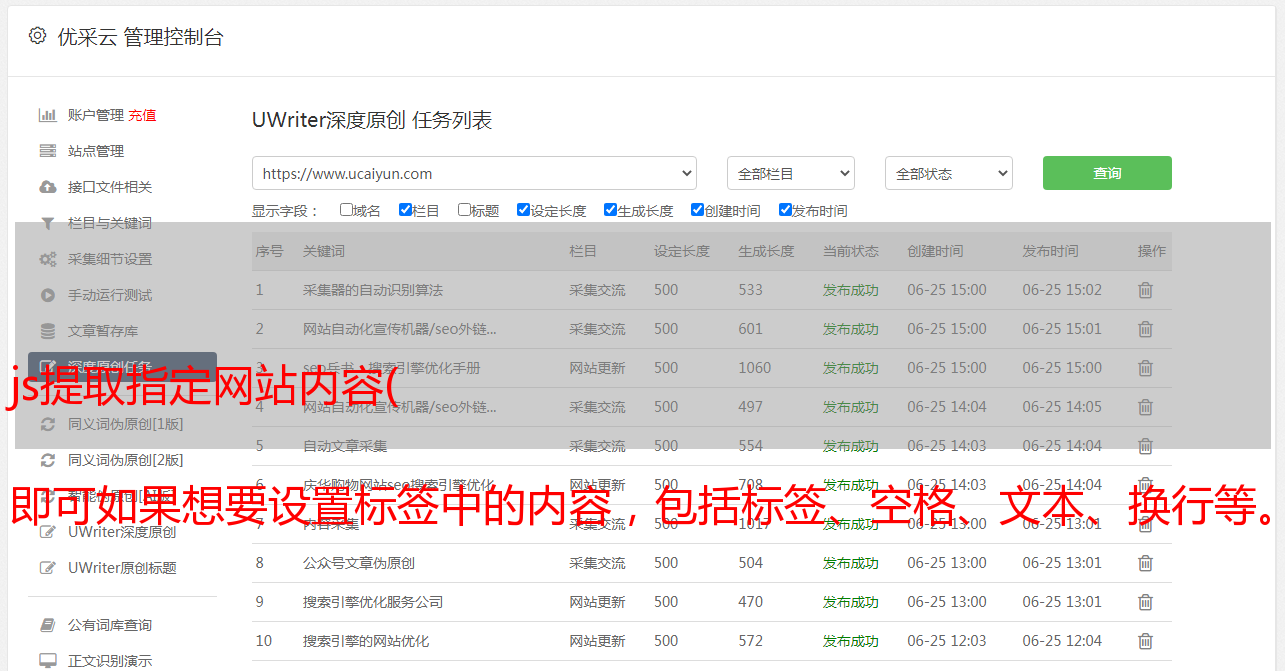The image size is (1285, 671).
Task: Open the 全部状态 status dropdown
Action: point(949,173)
